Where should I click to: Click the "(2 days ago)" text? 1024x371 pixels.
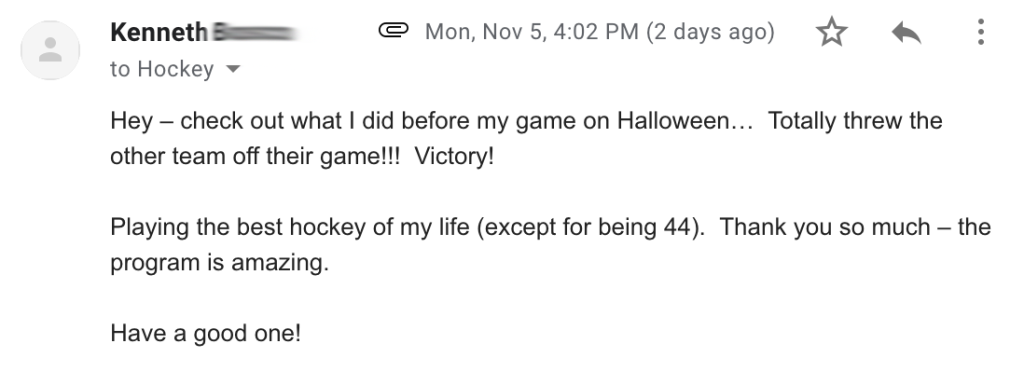coord(711,32)
